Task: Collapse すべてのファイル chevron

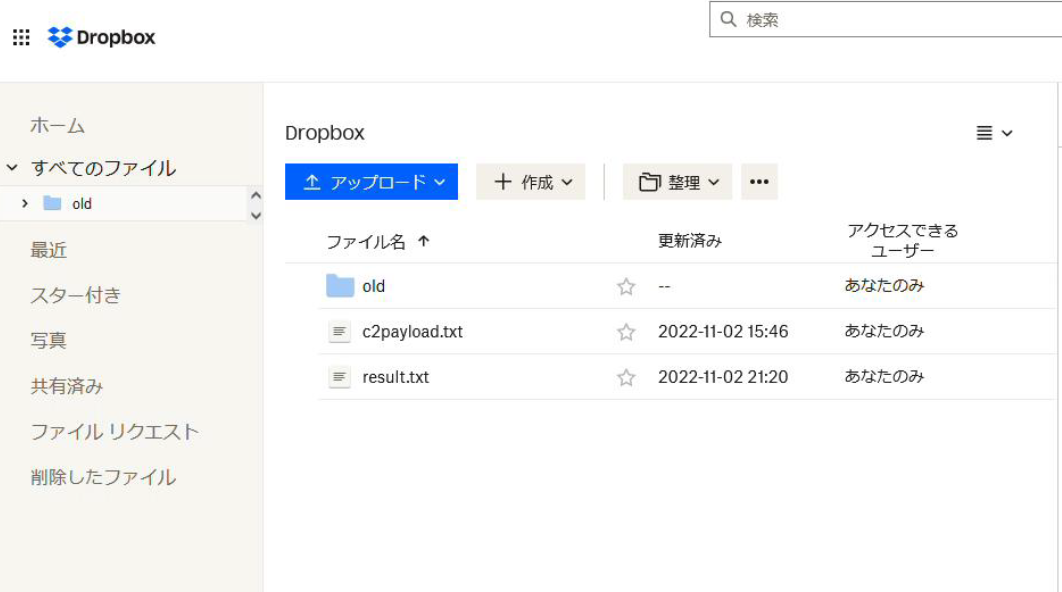Action: click(x=12, y=167)
